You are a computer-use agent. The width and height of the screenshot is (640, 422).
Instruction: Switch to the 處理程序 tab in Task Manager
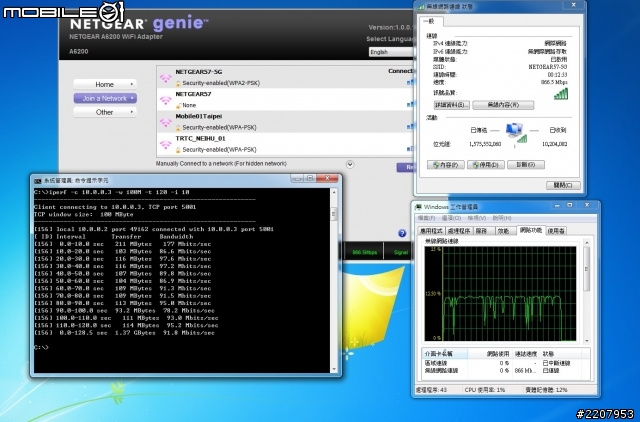coord(459,231)
